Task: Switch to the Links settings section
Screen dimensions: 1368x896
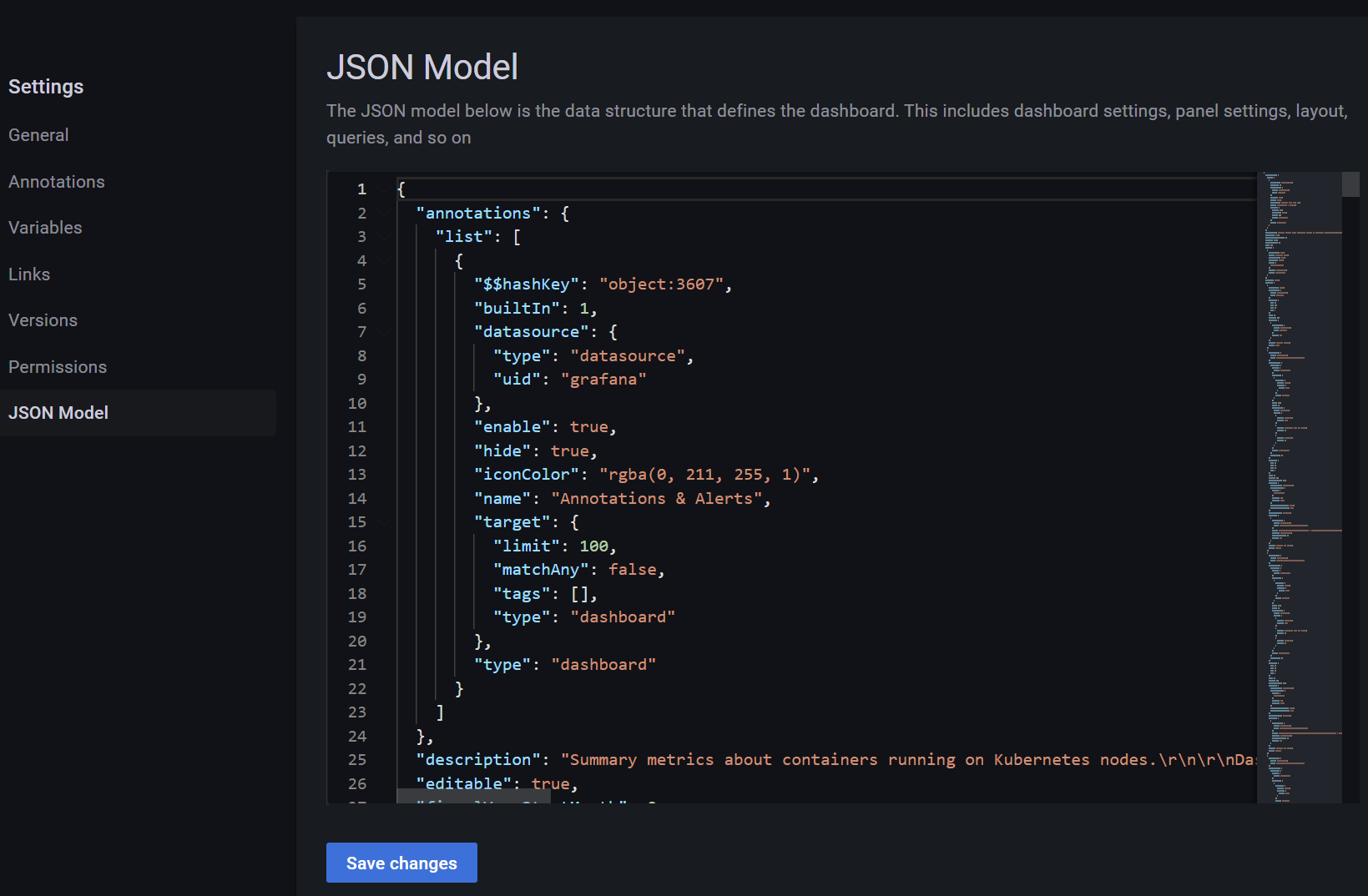Action: pos(29,274)
